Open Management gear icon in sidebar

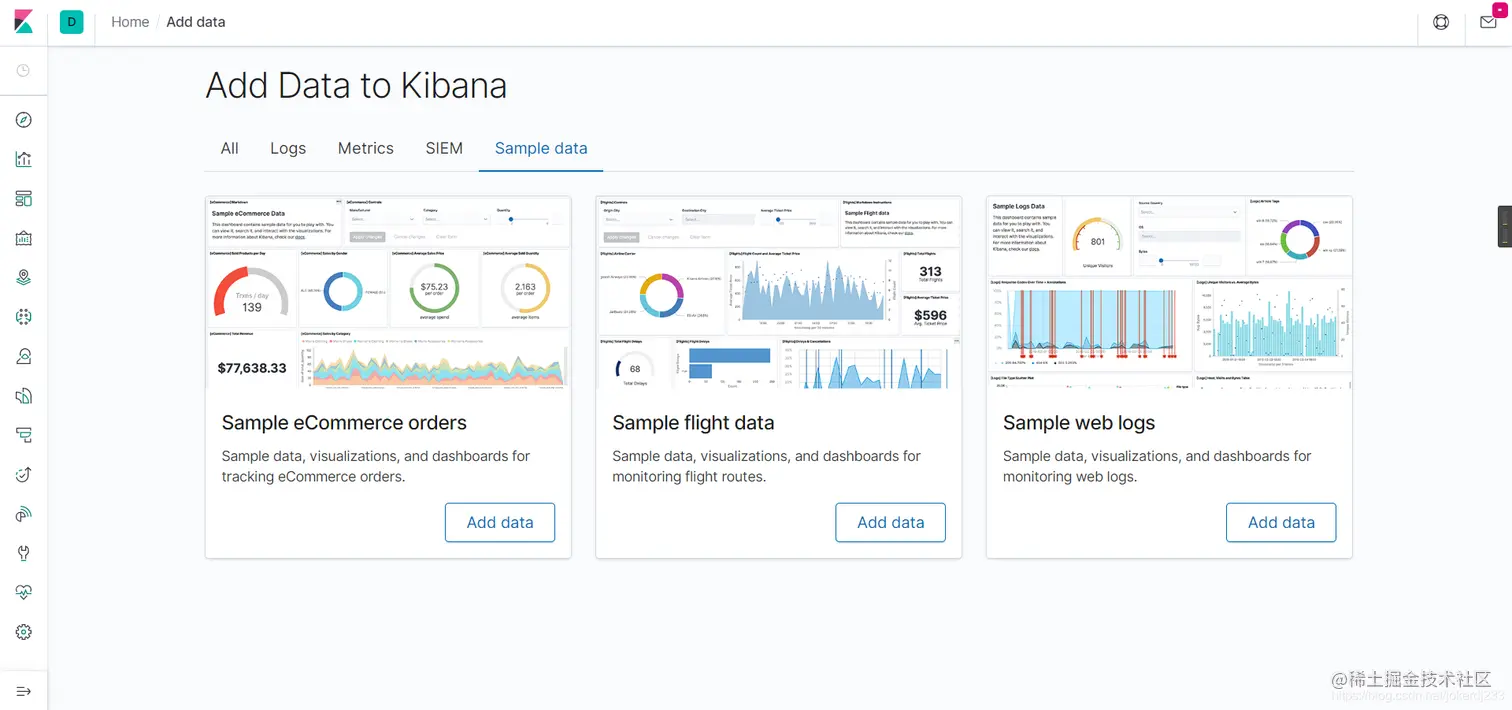click(24, 632)
